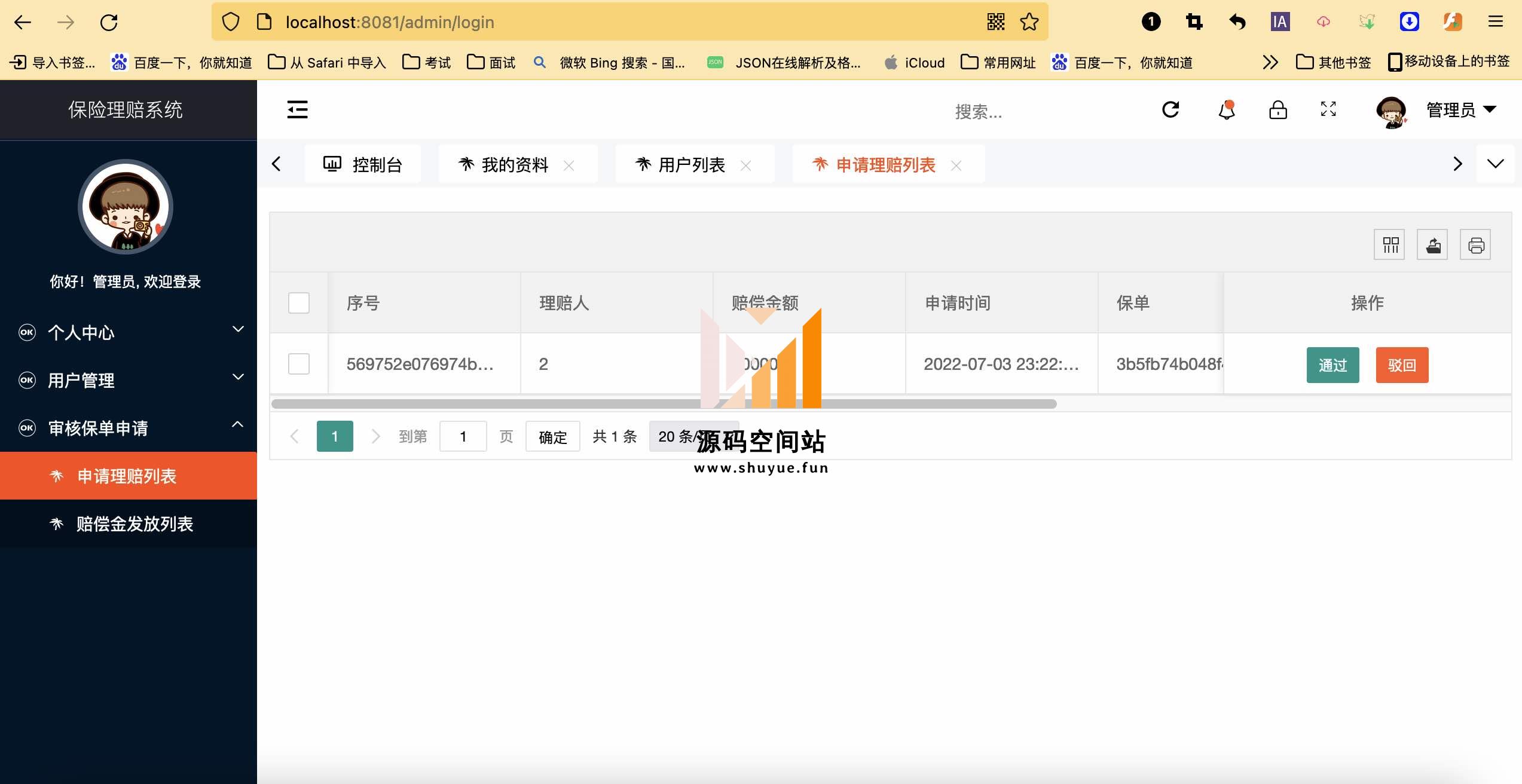Click the refresh icon in the header
The image size is (1522, 784).
pos(1170,110)
